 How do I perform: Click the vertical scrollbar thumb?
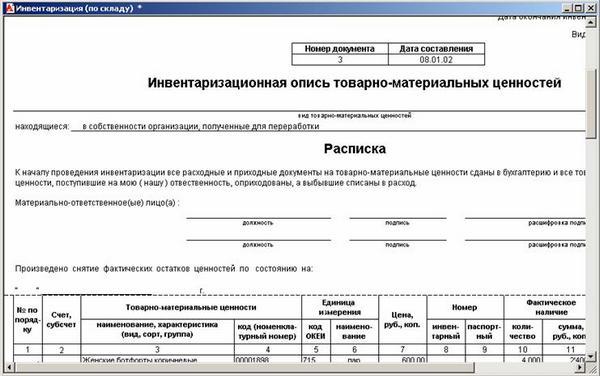pyautogui.click(x=591, y=103)
